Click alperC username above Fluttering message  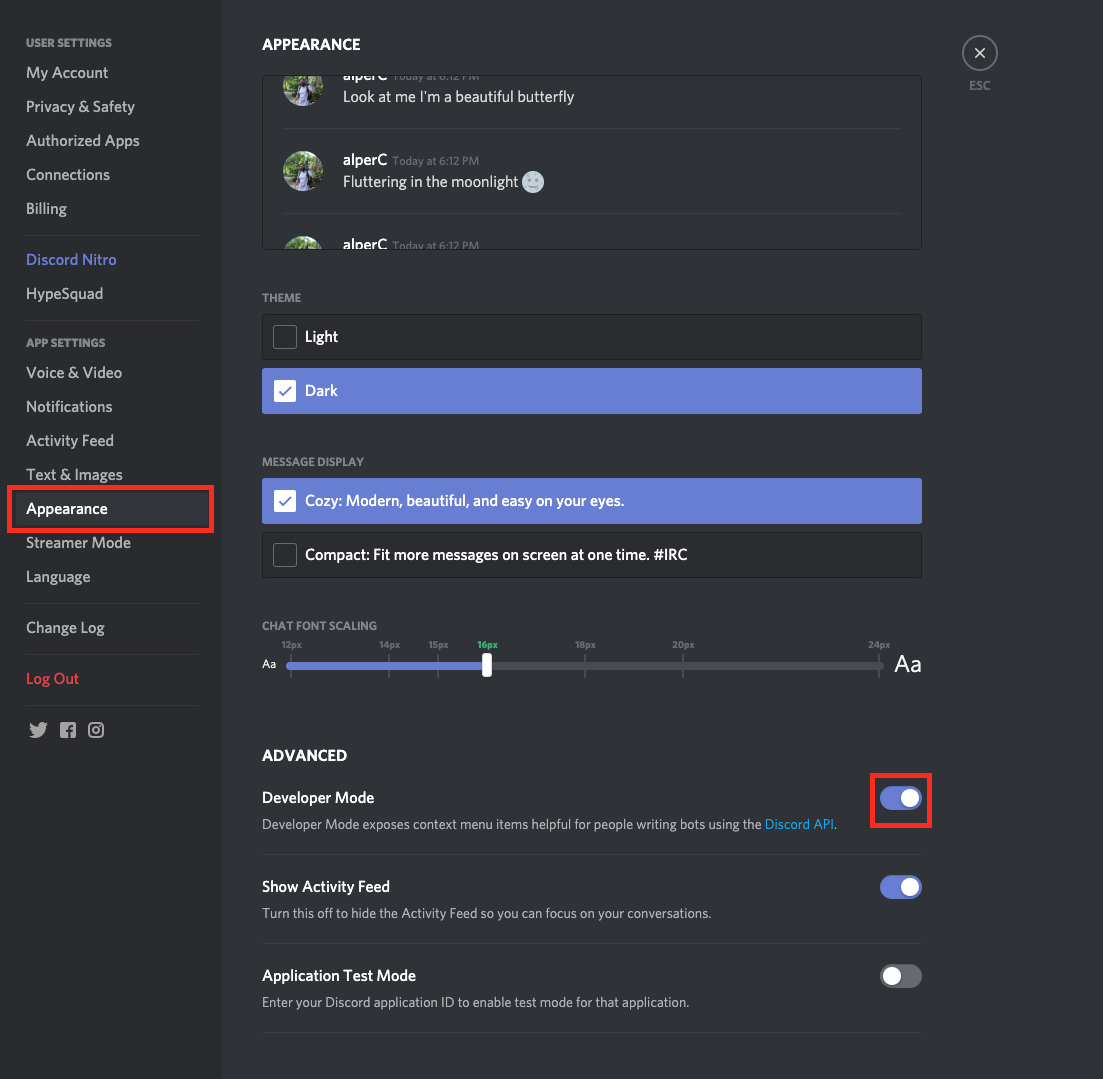364,160
